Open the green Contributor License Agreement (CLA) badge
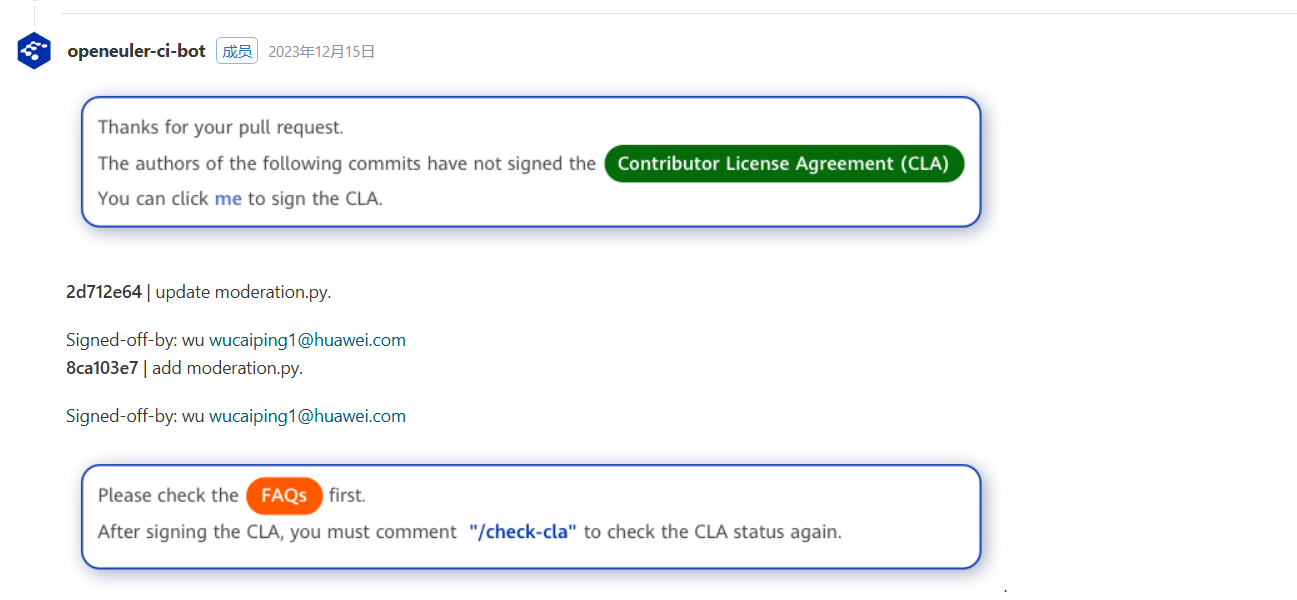Image resolution: width=1297 pixels, height=600 pixels. pyautogui.click(x=783, y=163)
